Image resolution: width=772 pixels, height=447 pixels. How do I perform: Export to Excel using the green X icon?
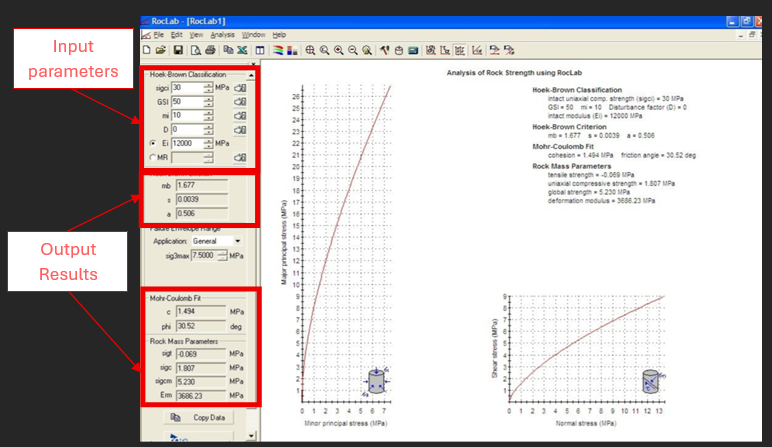[x=242, y=50]
